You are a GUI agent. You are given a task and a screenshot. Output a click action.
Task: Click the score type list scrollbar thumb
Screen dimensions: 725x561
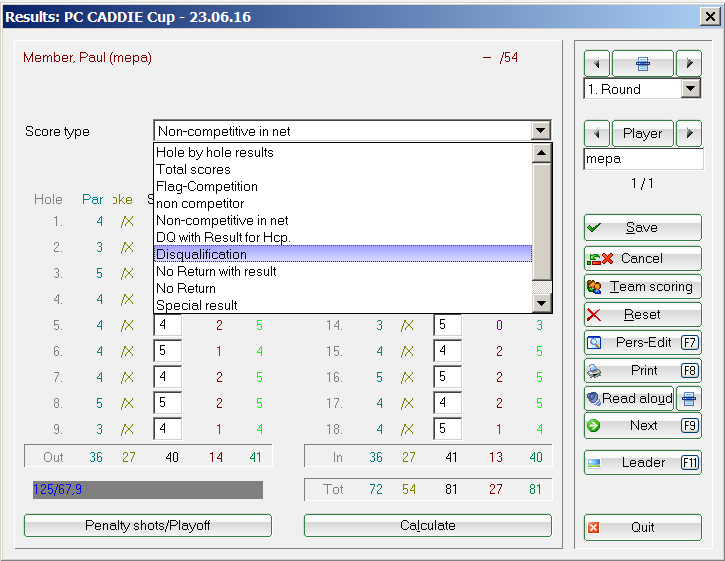click(541, 222)
